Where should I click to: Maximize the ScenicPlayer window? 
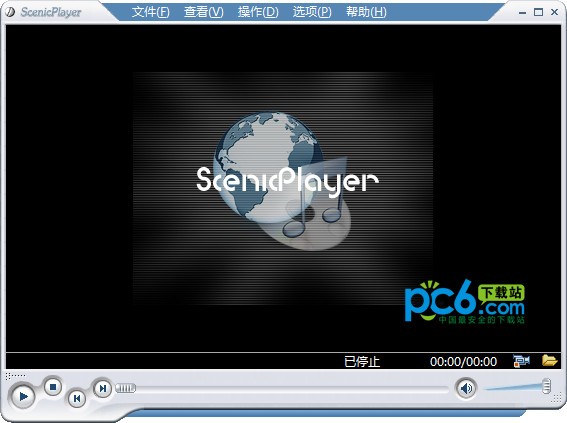tap(538, 12)
